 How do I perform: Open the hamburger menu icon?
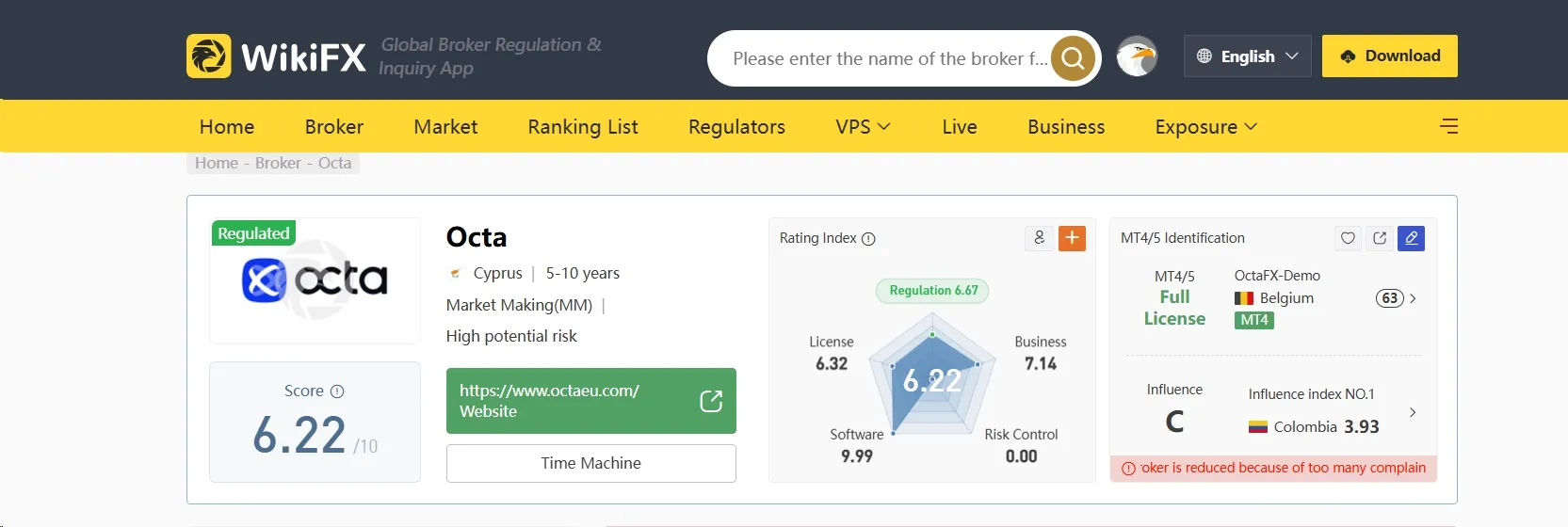pos(1448,126)
